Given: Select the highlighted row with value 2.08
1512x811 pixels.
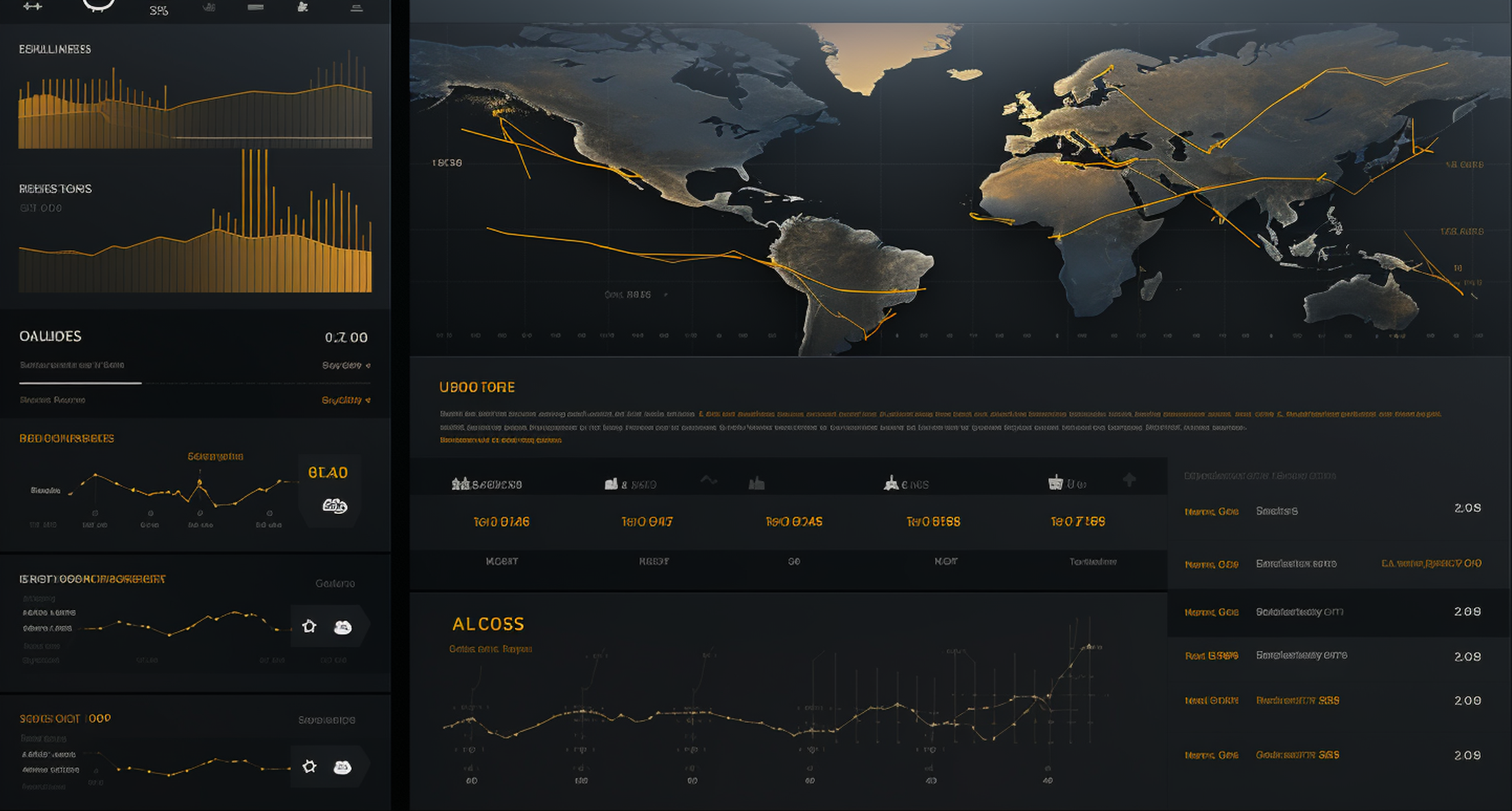Looking at the screenshot, I should click(x=1339, y=612).
